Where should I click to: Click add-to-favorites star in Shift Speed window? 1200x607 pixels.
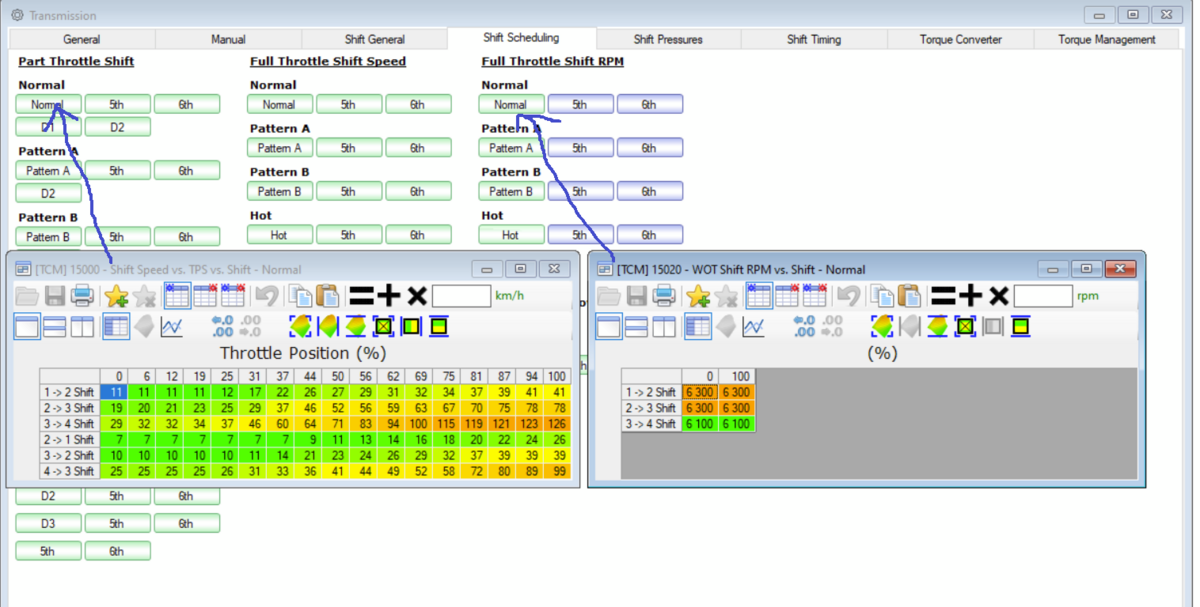(x=116, y=296)
